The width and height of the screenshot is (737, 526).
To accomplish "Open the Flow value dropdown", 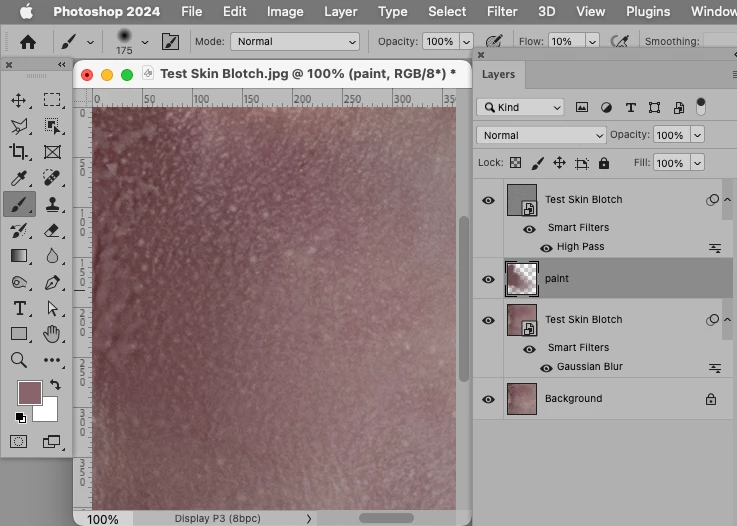I will point(592,42).
